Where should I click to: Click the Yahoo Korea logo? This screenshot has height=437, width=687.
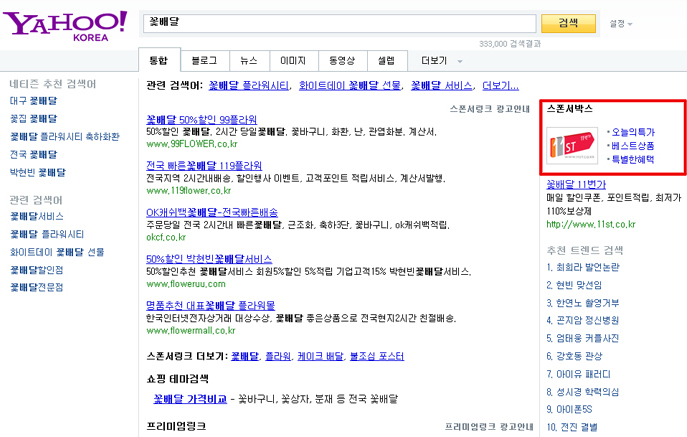(x=65, y=26)
